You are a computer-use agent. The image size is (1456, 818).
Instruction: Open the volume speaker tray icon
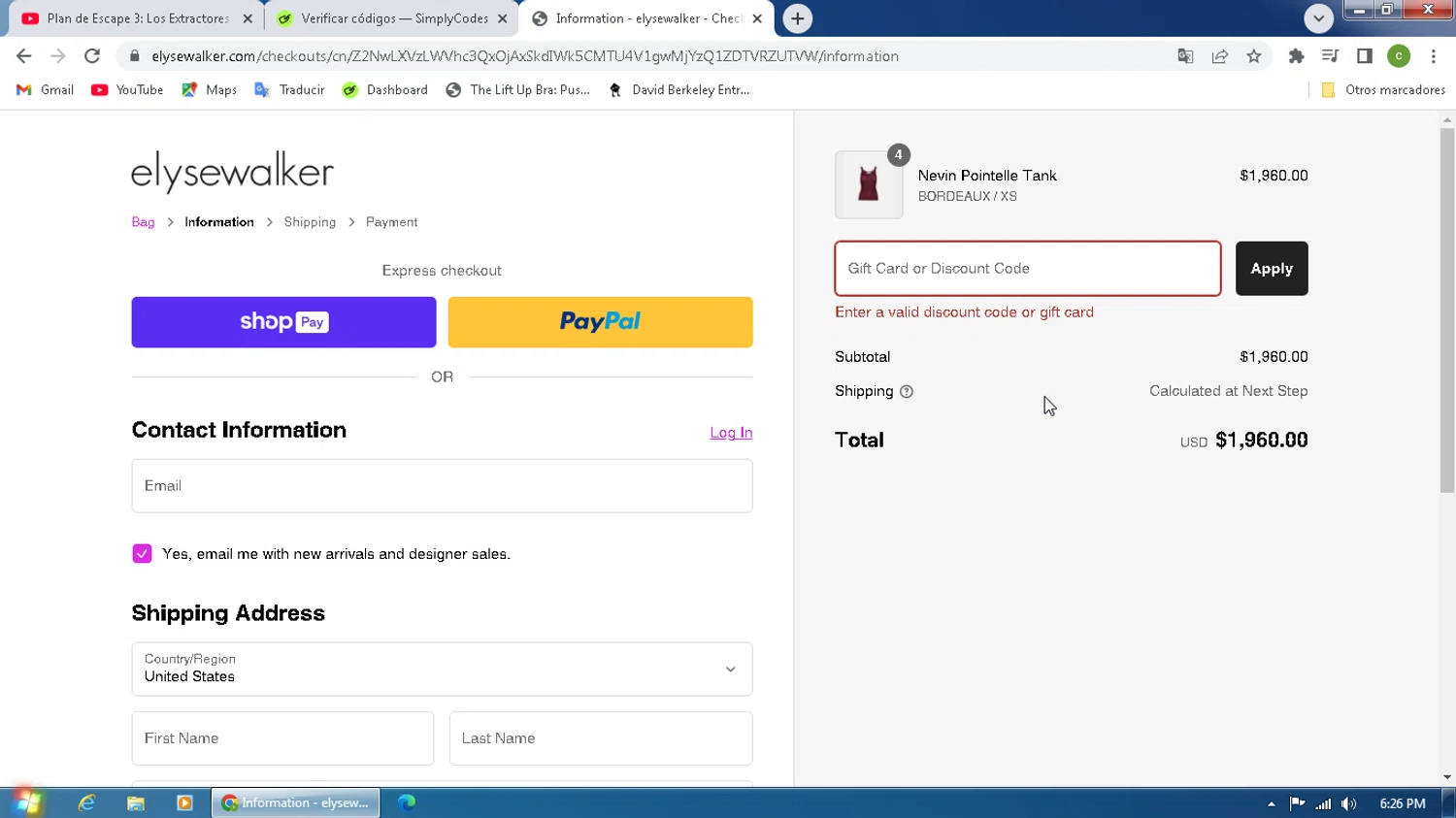tap(1348, 803)
